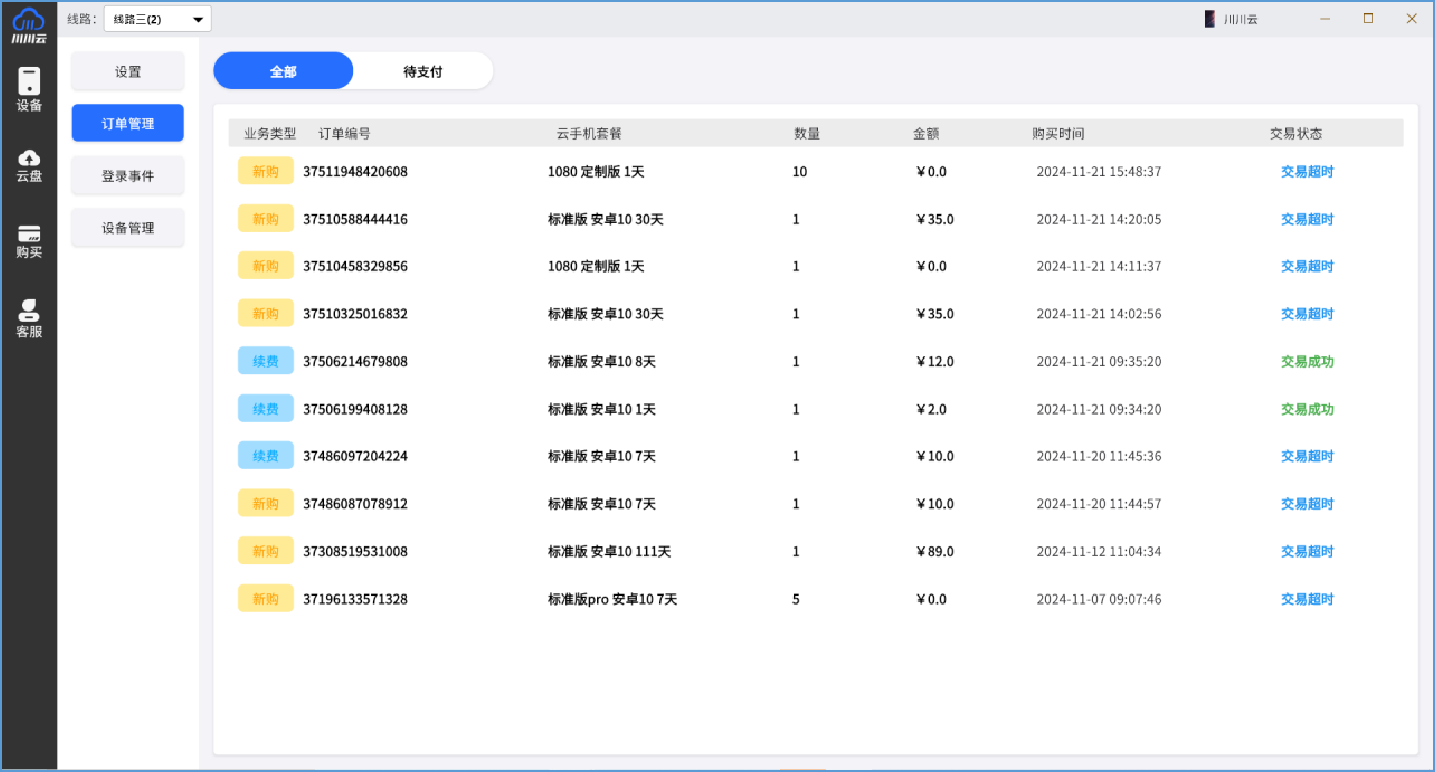This screenshot has width=1435, height=772.
Task: Select 订单管理 order management button
Action: point(128,124)
